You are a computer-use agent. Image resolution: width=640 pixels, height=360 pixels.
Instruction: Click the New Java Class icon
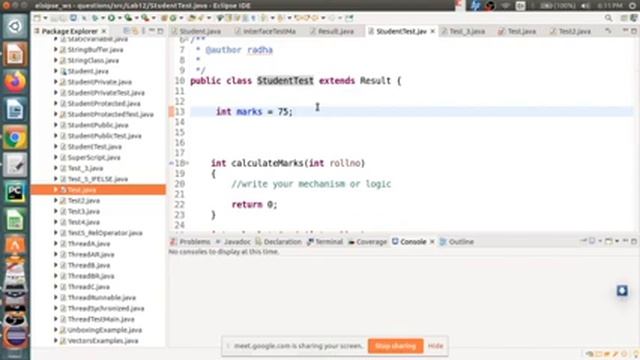[173, 18]
